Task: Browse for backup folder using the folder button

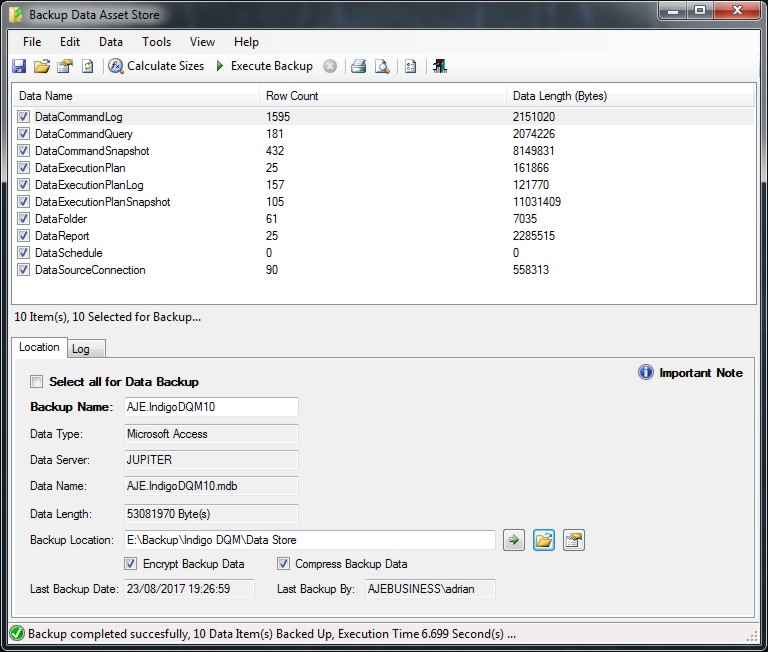Action: point(543,540)
